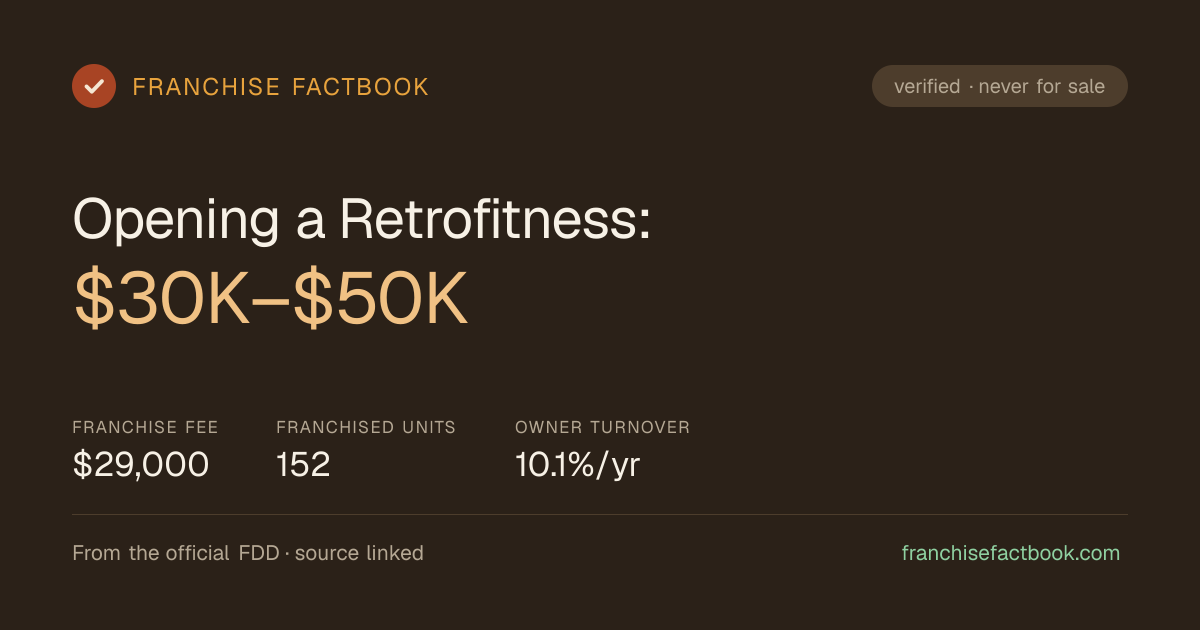The height and width of the screenshot is (630, 1200).
Task: Click the $30K lower cost figure
Action: (162, 299)
